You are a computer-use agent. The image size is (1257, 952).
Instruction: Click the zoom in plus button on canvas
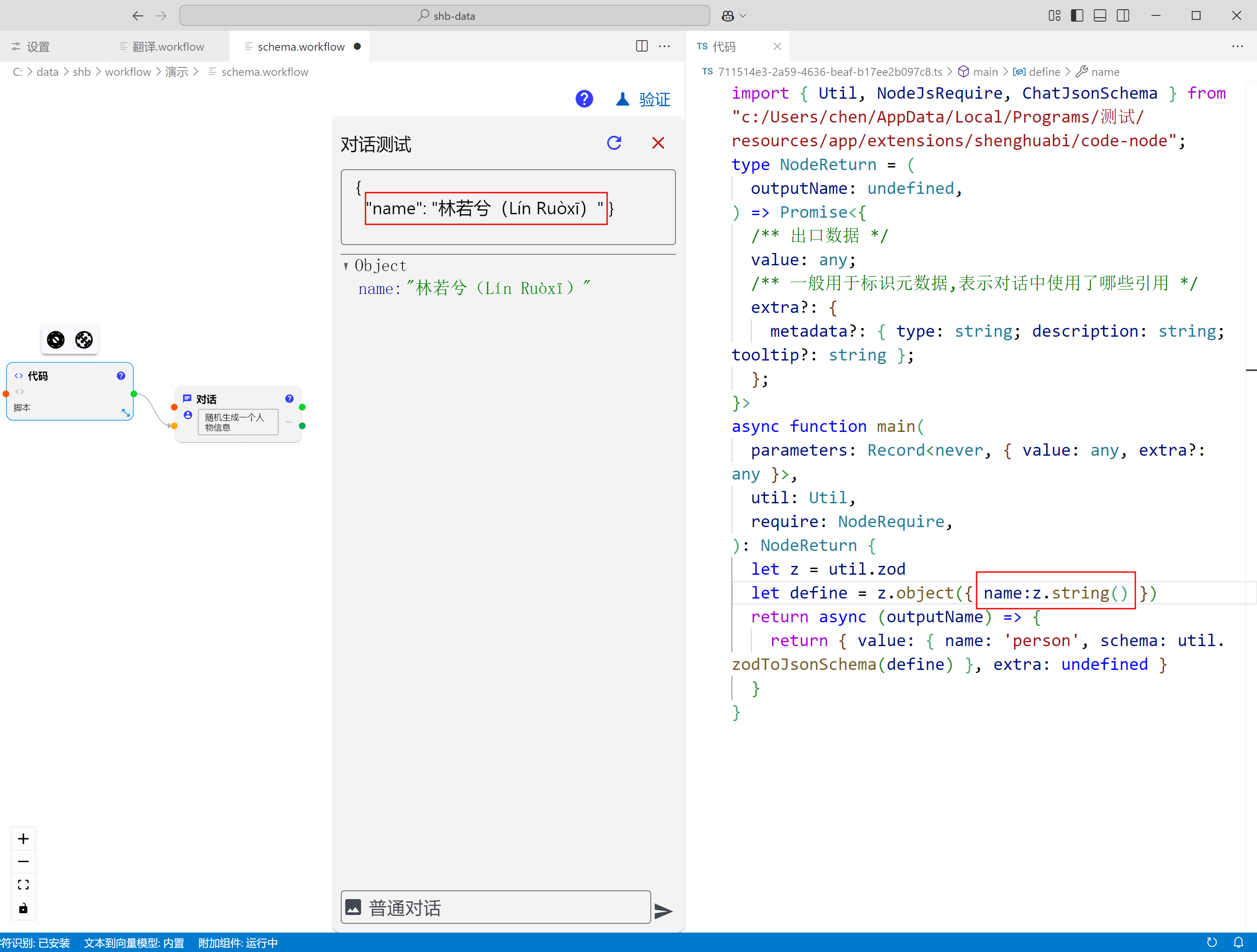point(23,839)
